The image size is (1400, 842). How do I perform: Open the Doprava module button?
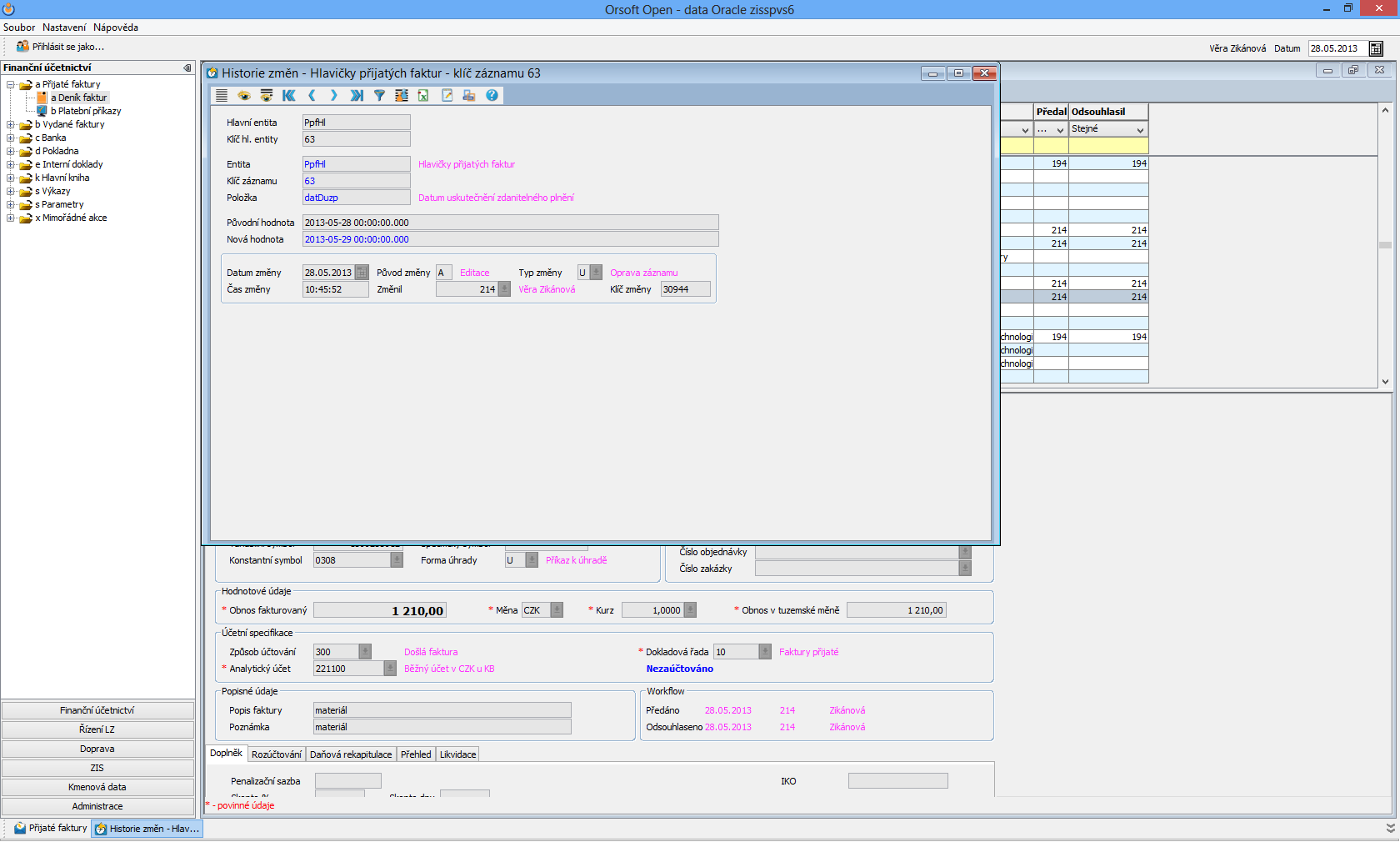(97, 749)
